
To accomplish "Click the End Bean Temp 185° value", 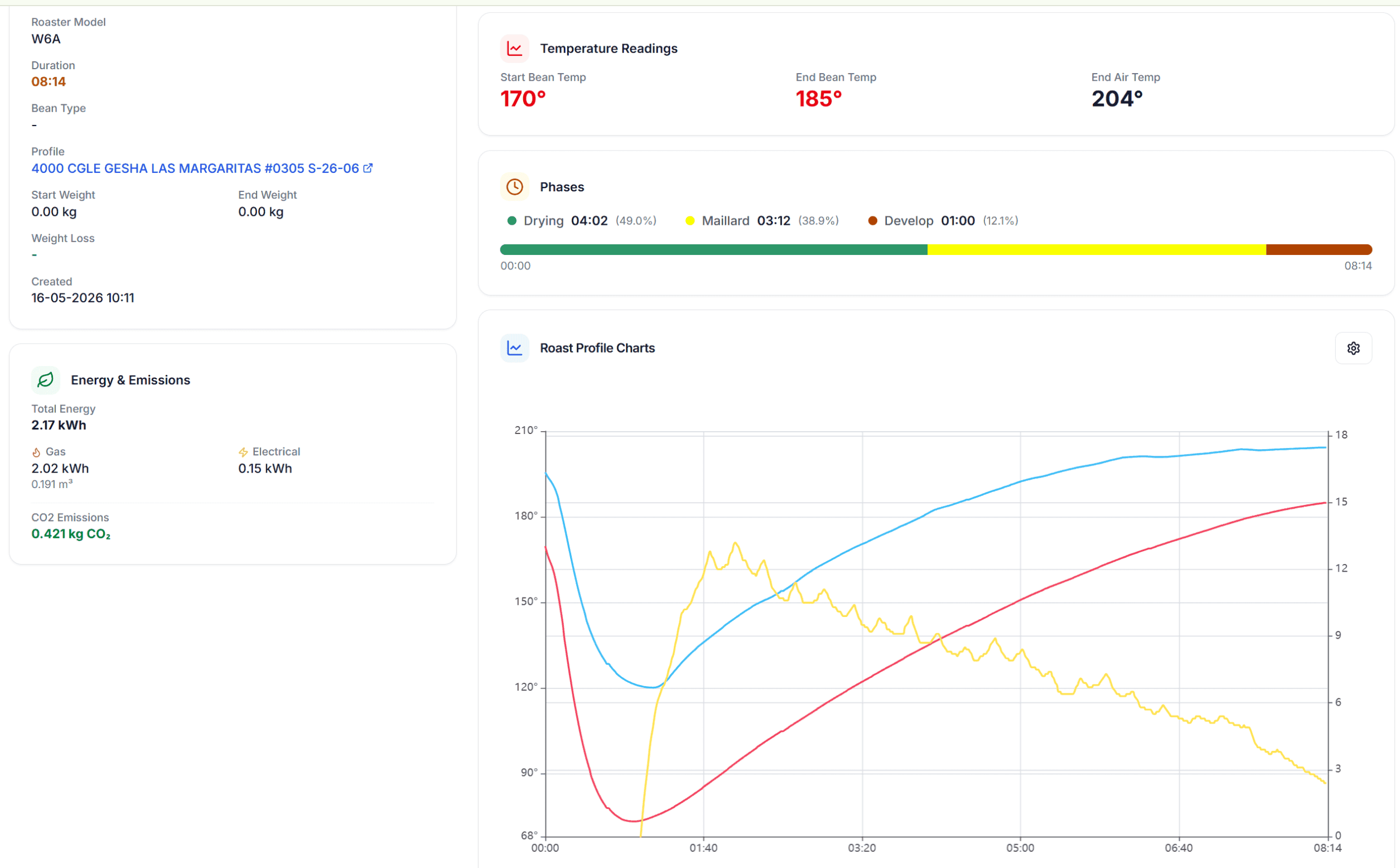I will (819, 99).
